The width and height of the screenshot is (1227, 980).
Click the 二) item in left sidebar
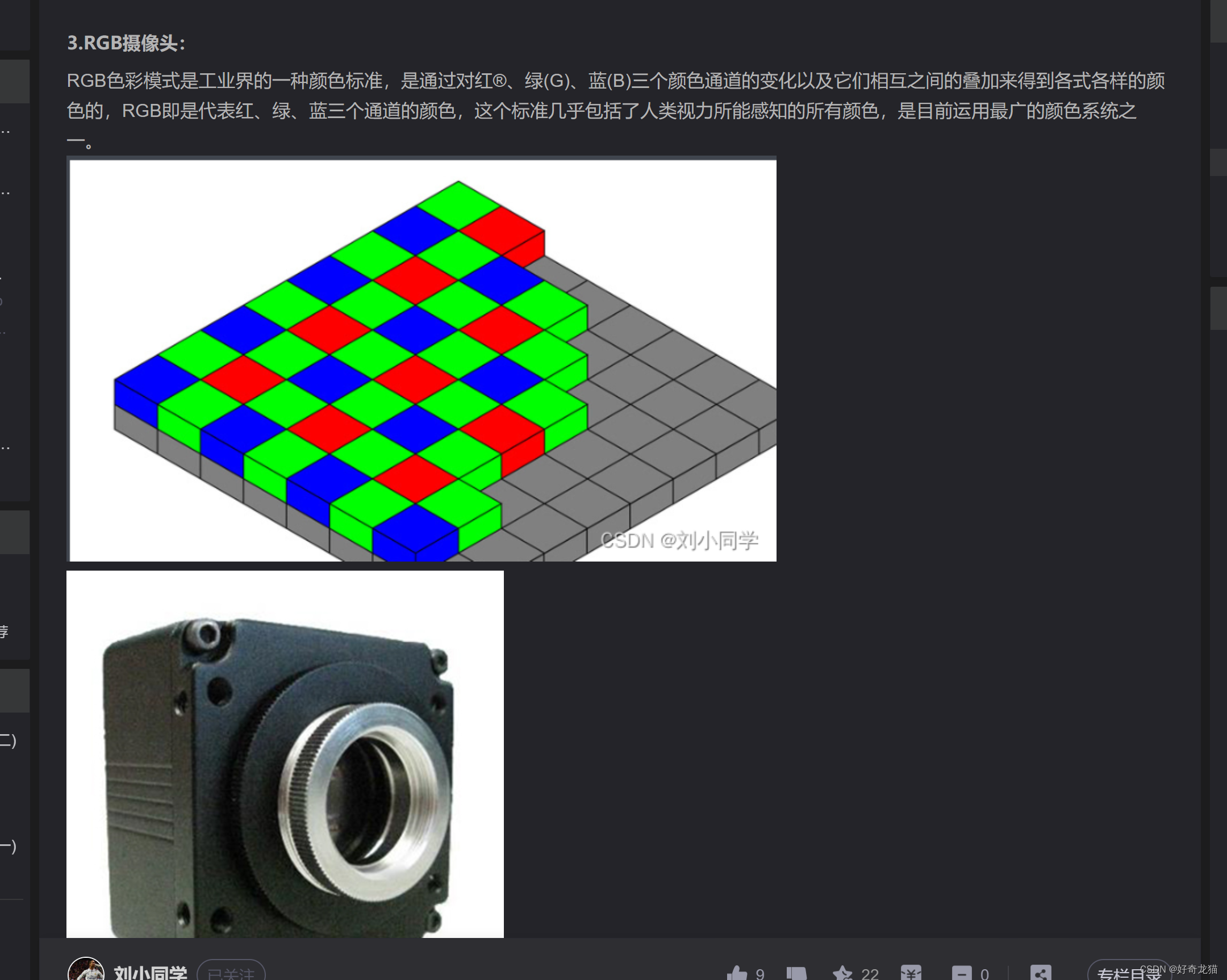(x=8, y=740)
